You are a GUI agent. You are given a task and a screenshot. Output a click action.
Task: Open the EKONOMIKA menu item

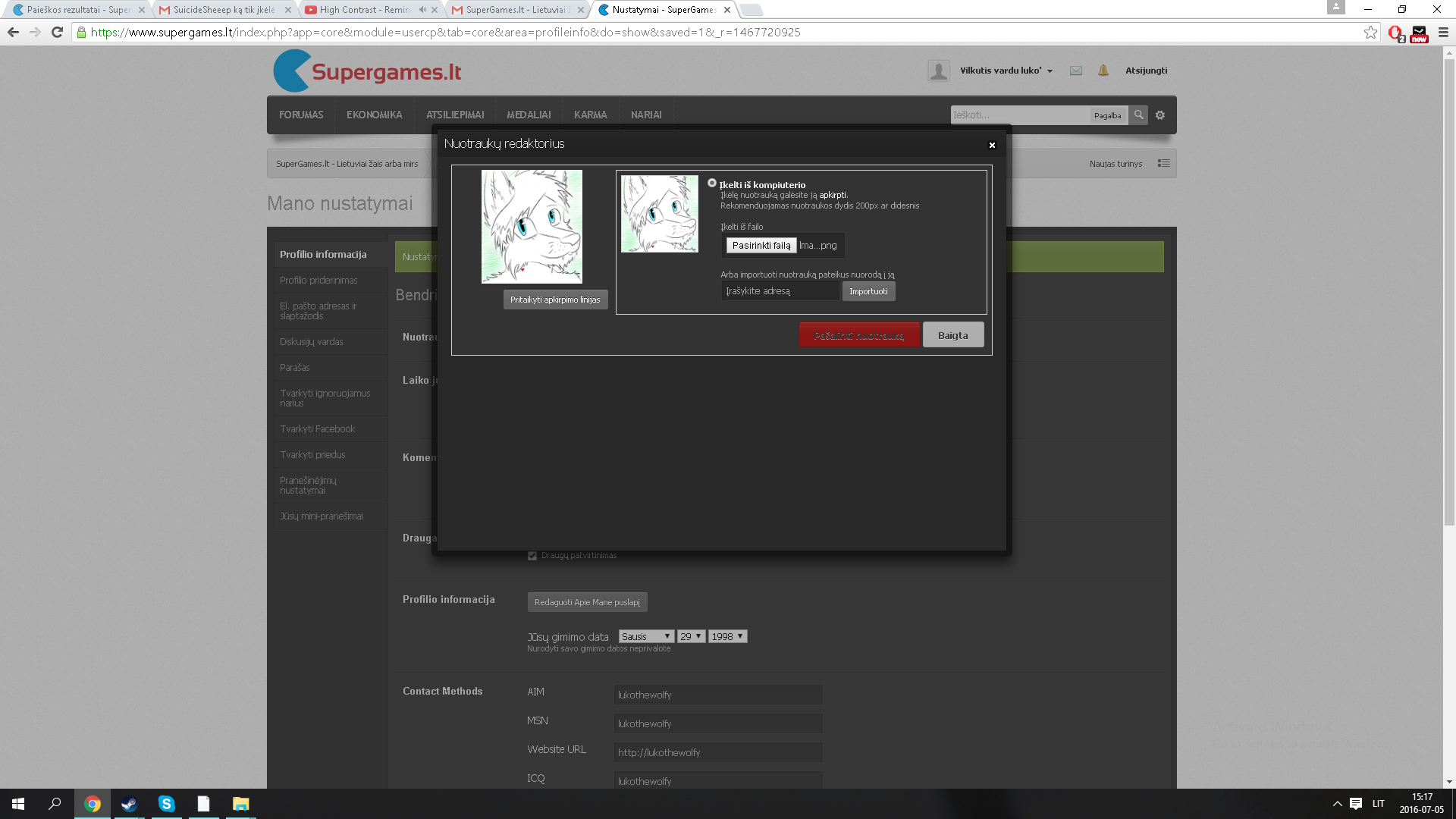pyautogui.click(x=375, y=115)
